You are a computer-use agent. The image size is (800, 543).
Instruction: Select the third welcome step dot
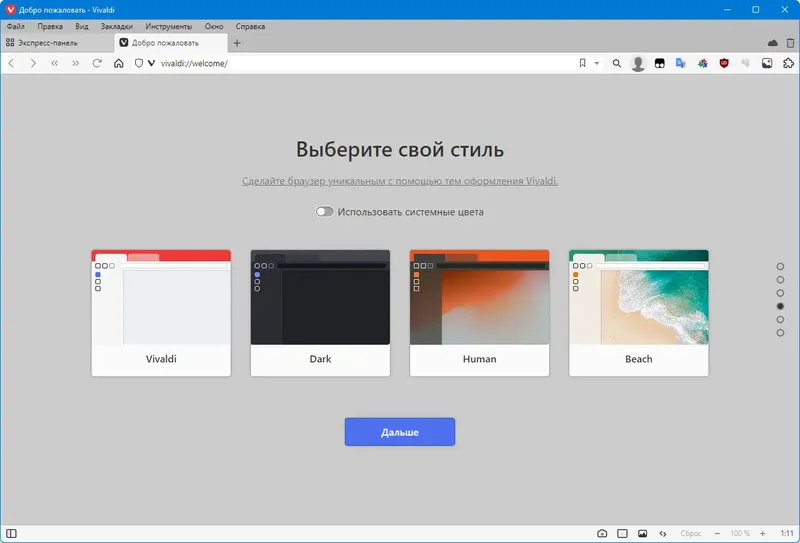[x=780, y=293]
